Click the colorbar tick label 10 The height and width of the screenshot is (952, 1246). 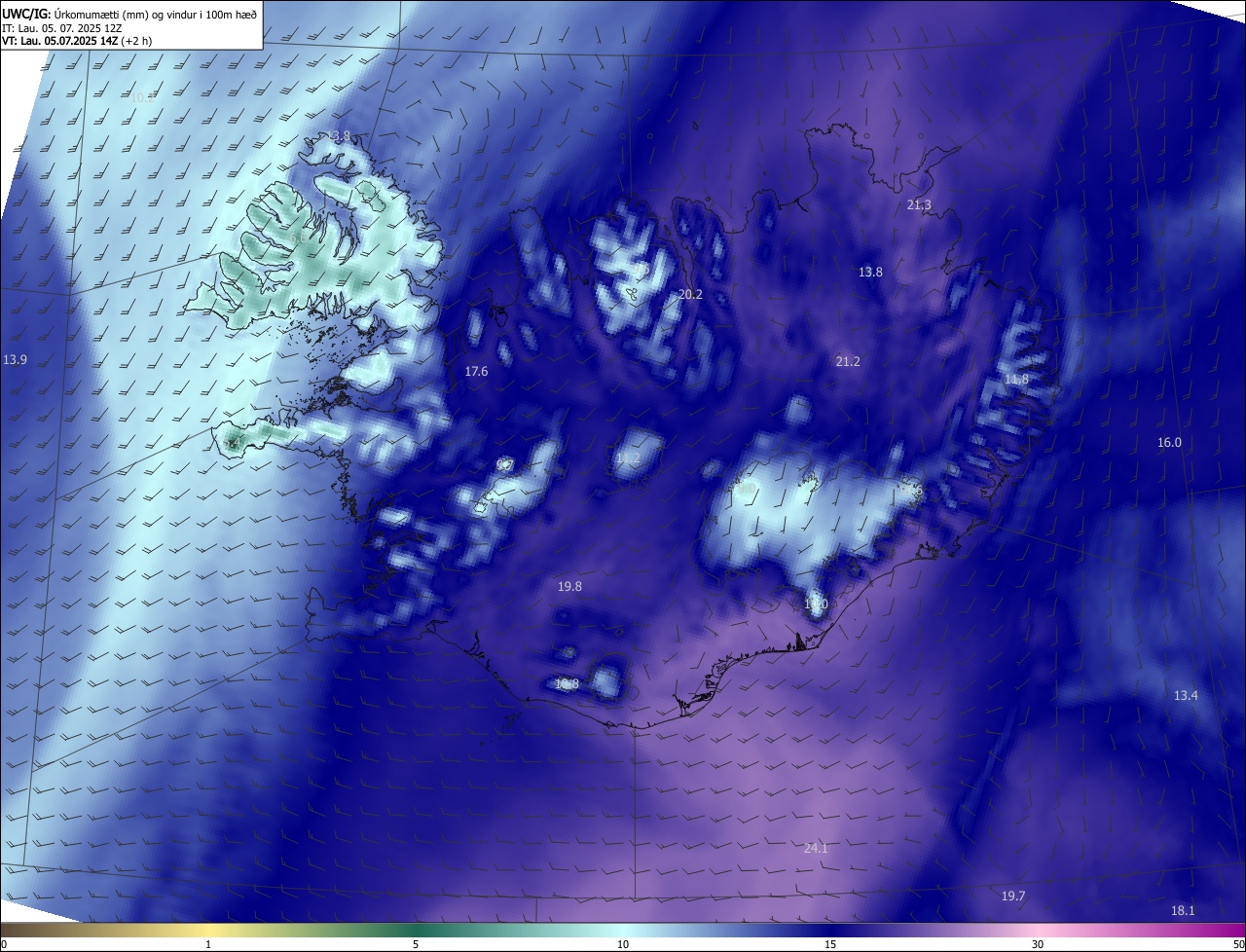(x=623, y=944)
